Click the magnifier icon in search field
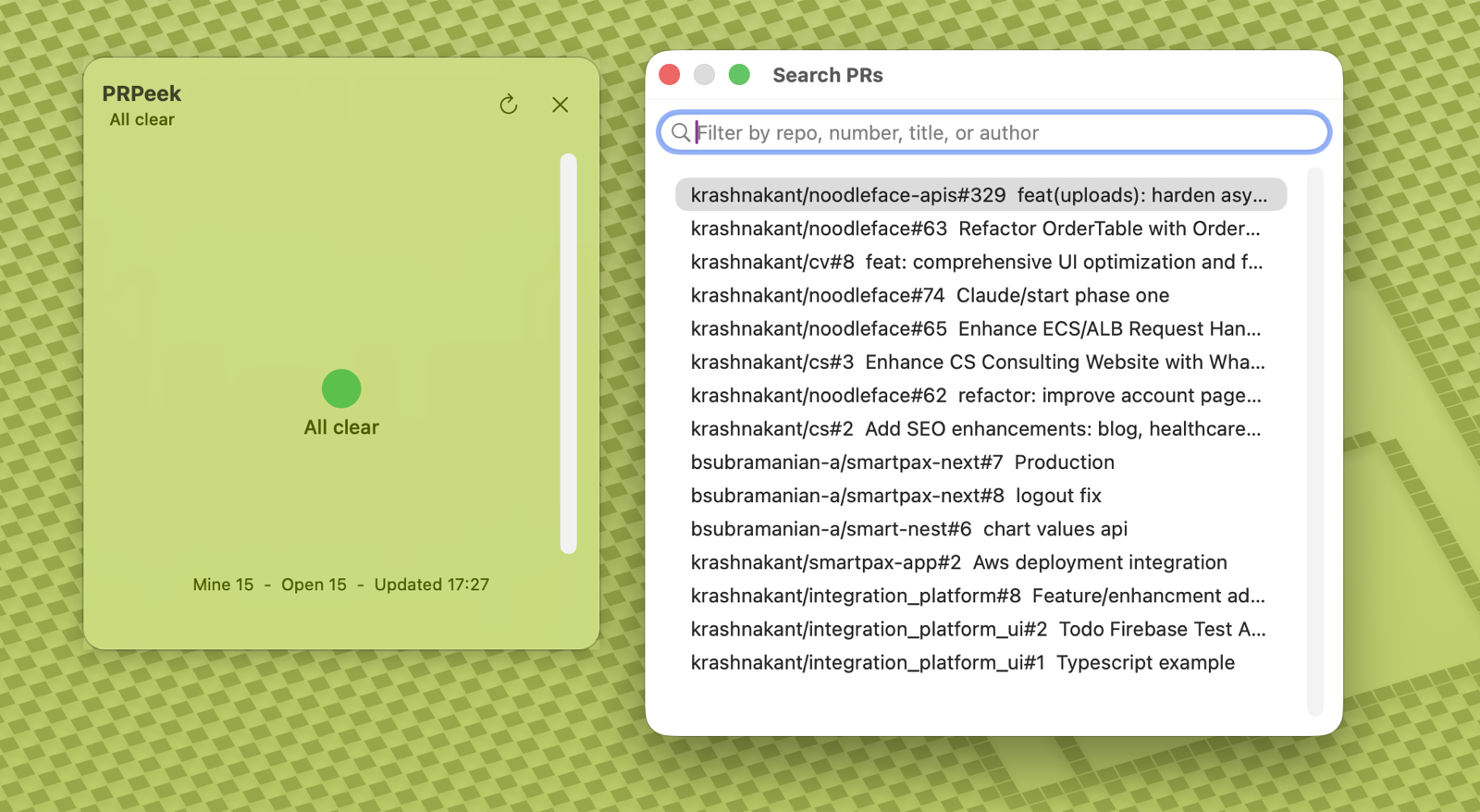 coord(681,132)
